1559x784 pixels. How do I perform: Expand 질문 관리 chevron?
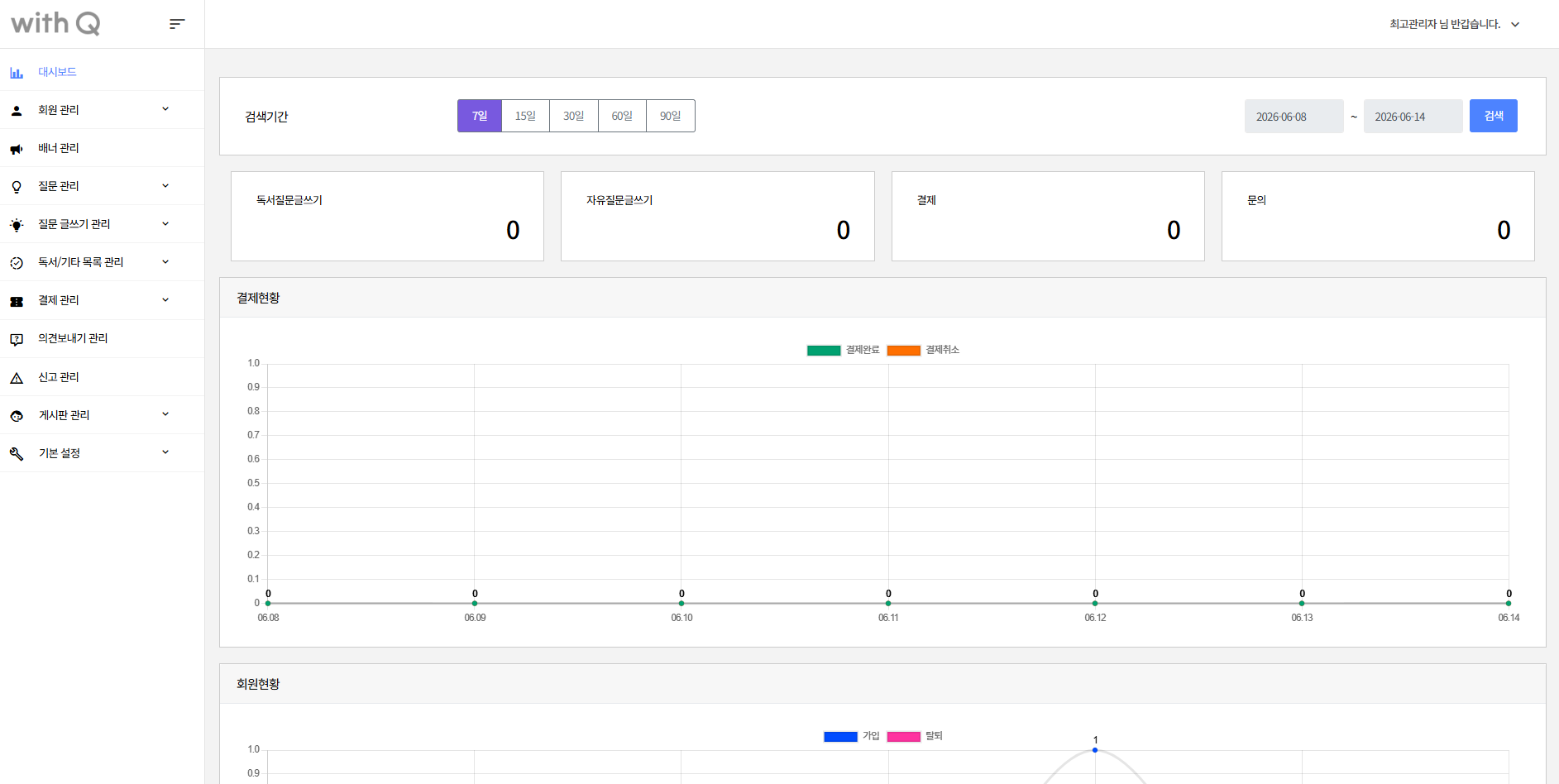165,186
